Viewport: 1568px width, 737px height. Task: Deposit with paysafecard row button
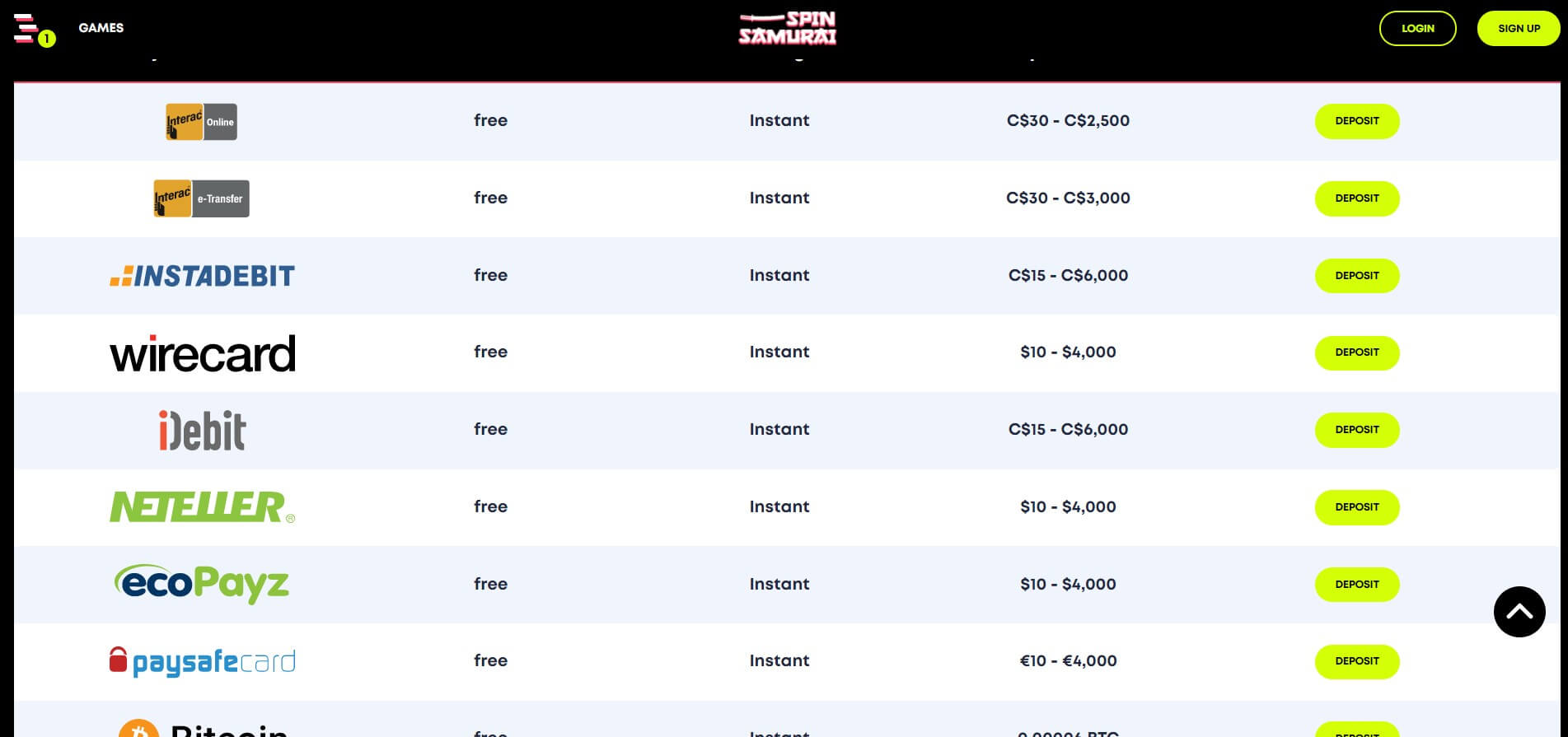1357,661
